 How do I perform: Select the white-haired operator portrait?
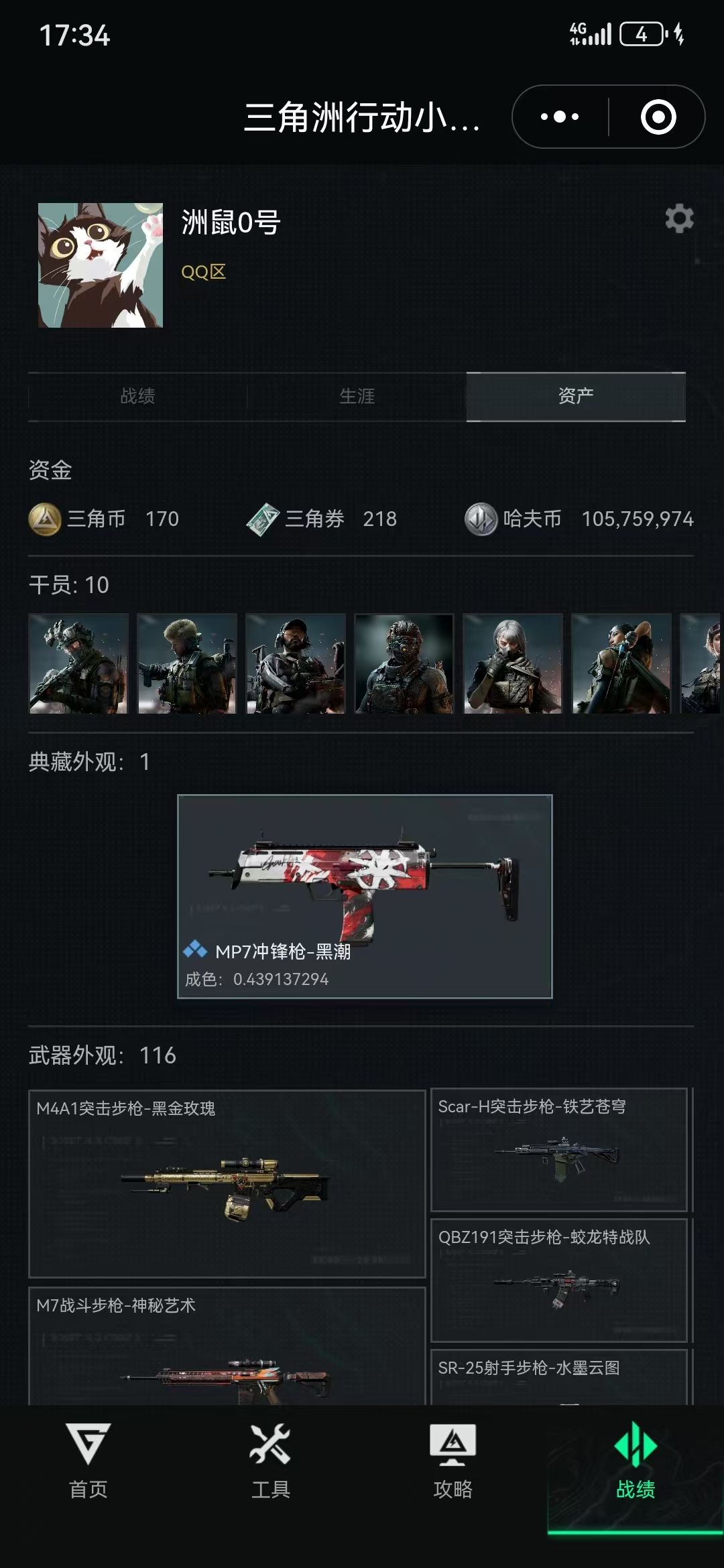click(513, 663)
